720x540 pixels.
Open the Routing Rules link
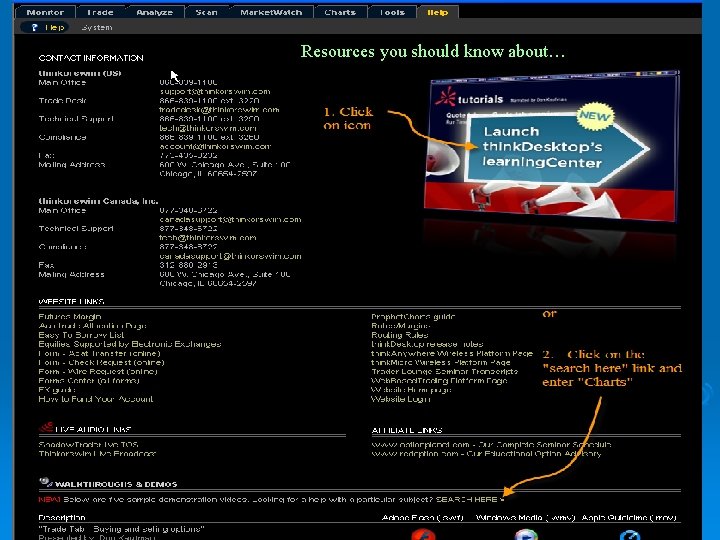399,335
